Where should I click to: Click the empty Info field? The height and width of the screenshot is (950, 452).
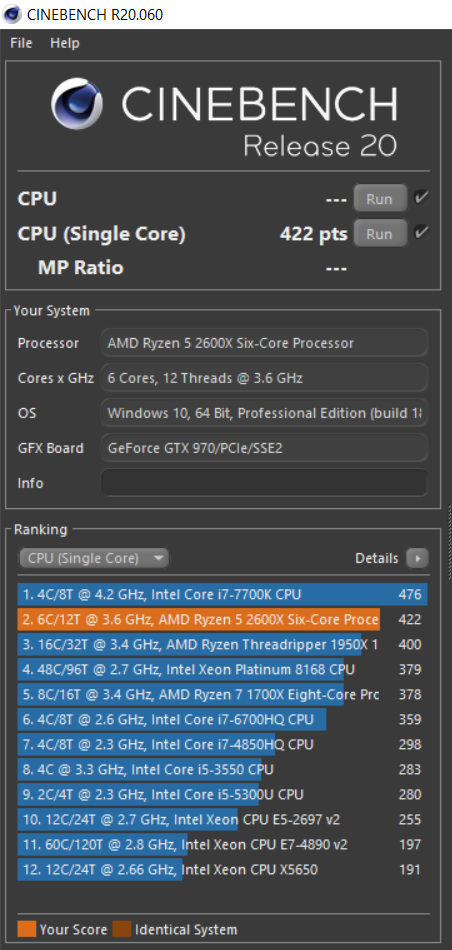264,483
